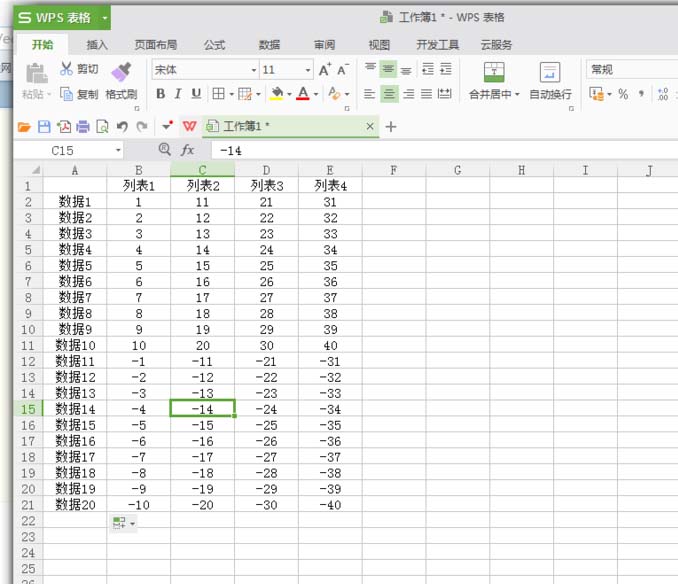
Task: Click the increase indent icon
Action: 446,69
